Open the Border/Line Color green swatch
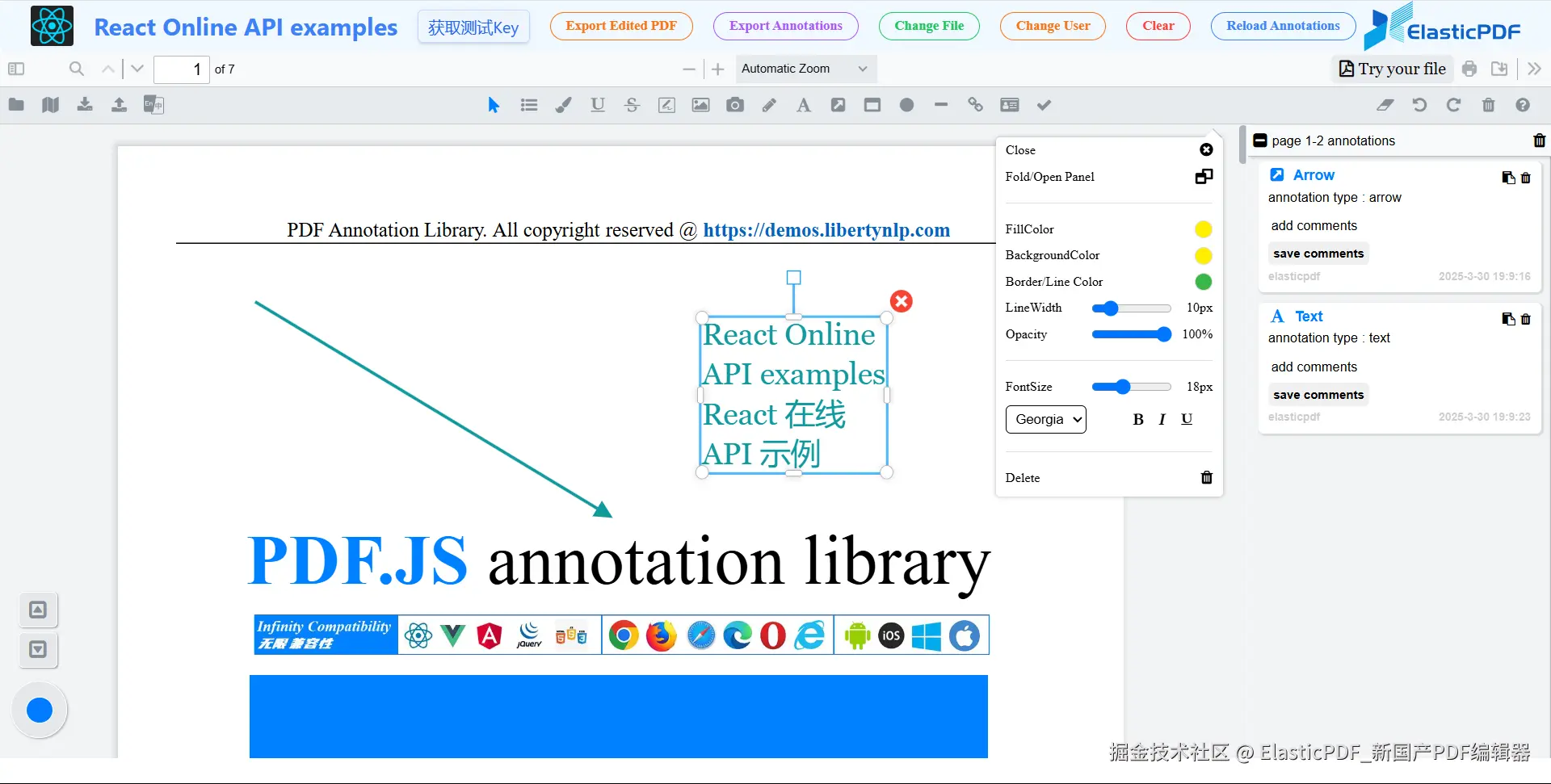1551x784 pixels. [1204, 282]
